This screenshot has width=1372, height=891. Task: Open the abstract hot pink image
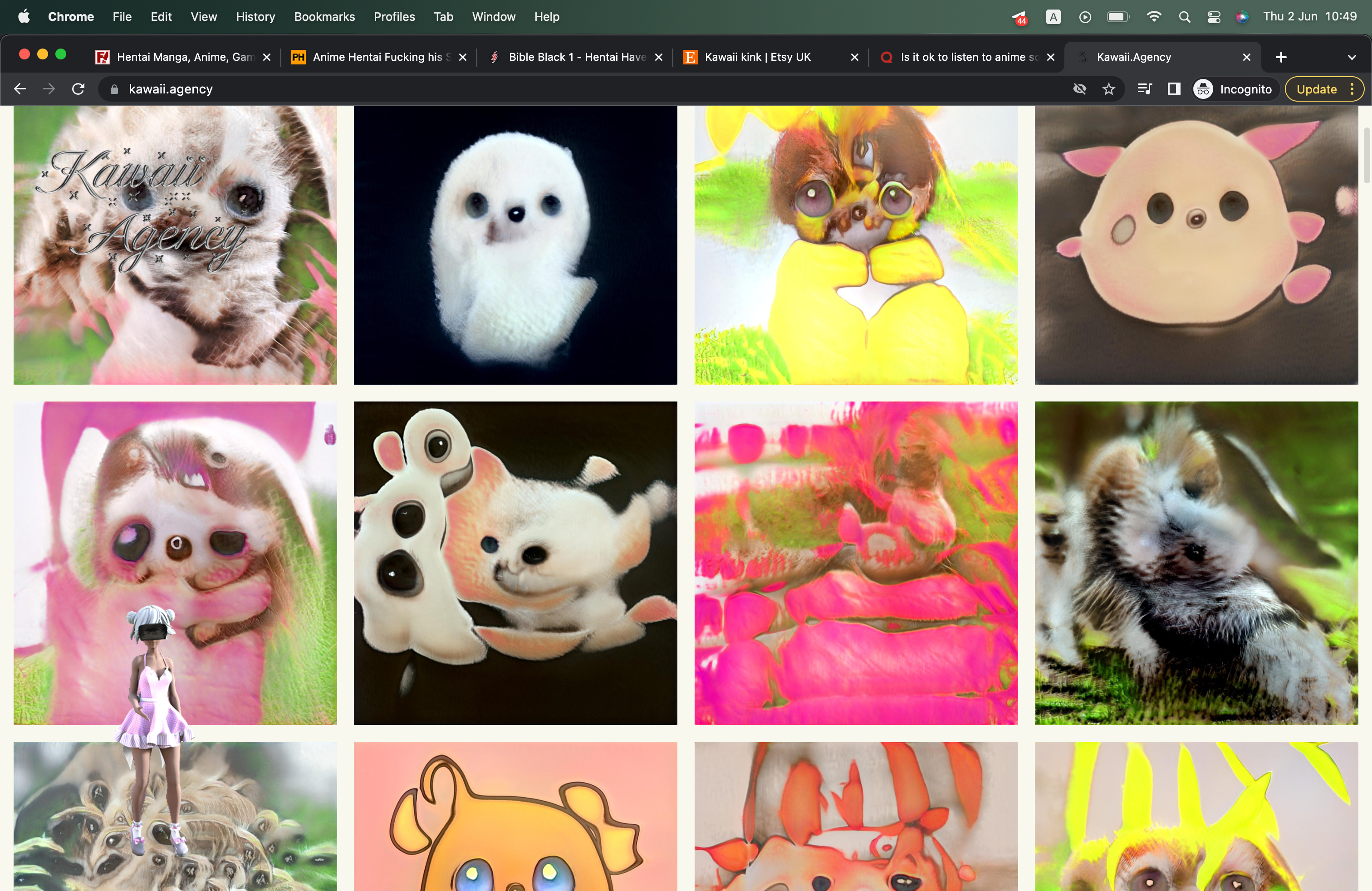pos(856,563)
